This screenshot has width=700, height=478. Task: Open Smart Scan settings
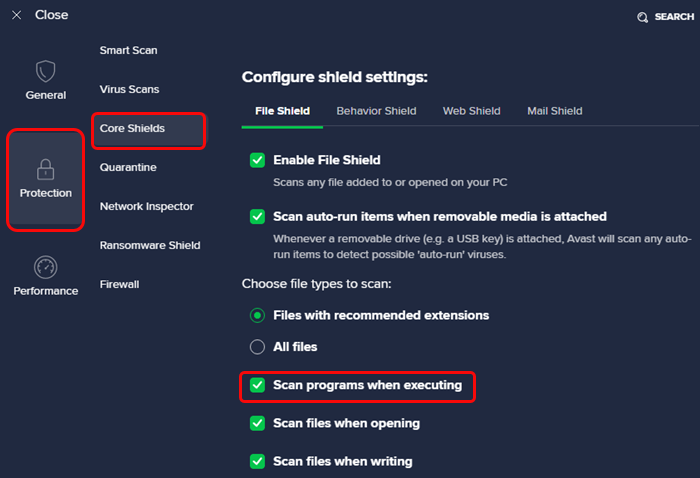click(129, 50)
